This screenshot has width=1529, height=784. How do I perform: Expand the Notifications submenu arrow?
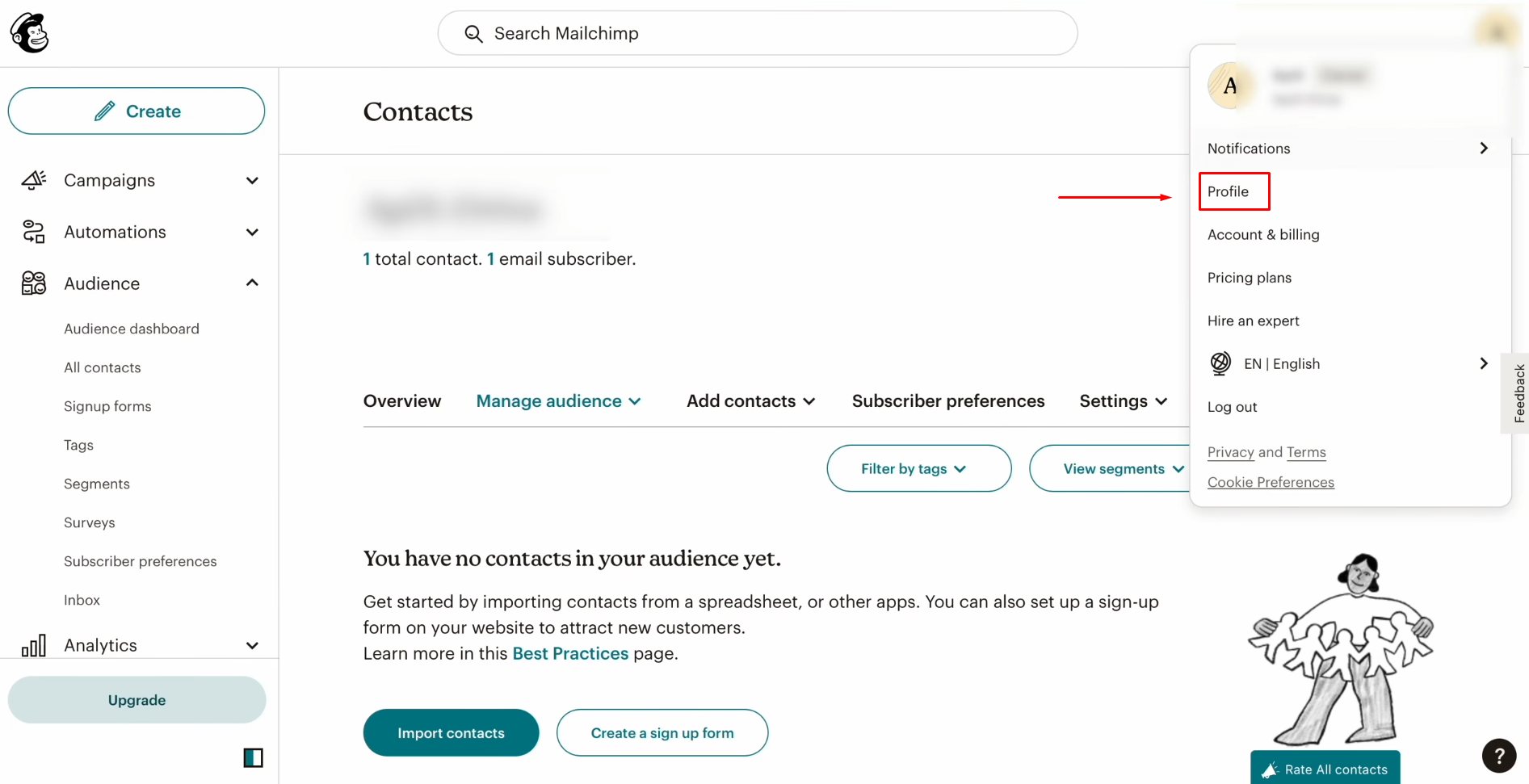(1484, 148)
